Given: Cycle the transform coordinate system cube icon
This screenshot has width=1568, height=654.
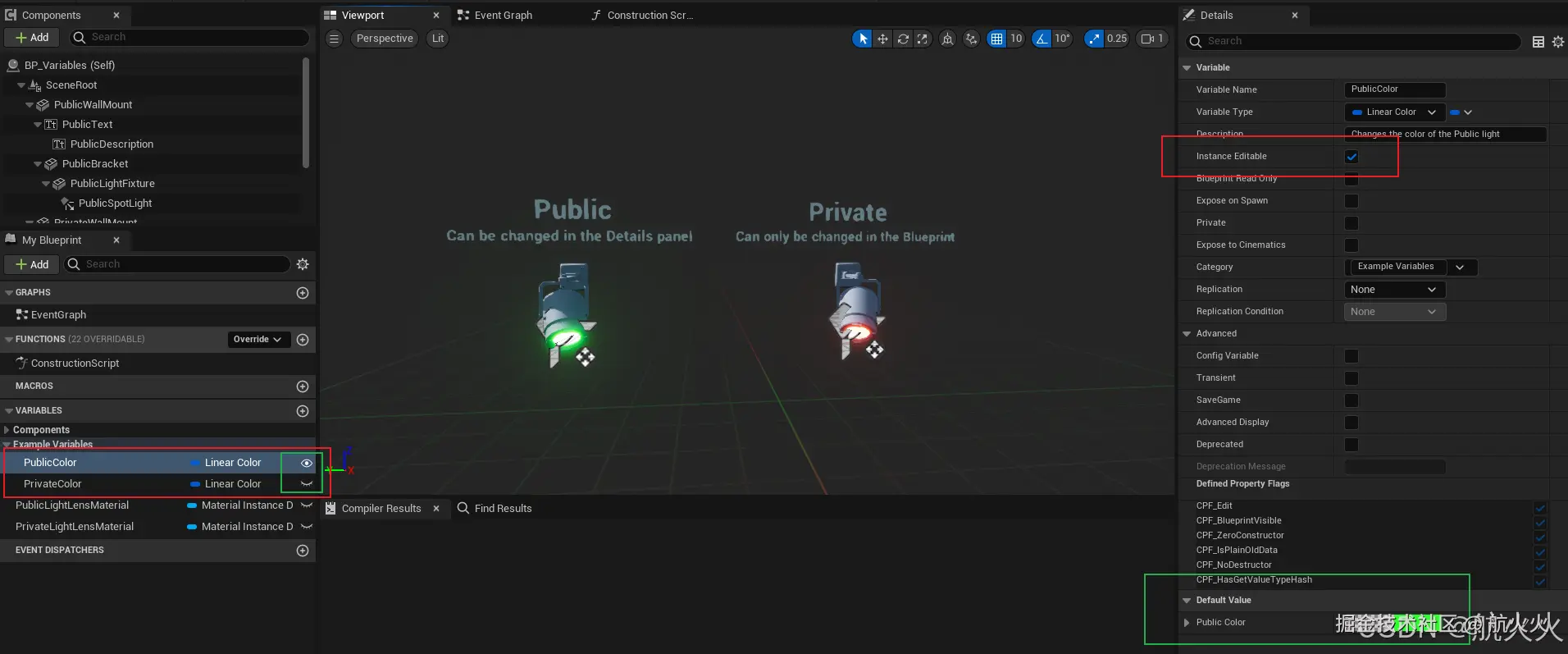Looking at the screenshot, I should pos(947,39).
